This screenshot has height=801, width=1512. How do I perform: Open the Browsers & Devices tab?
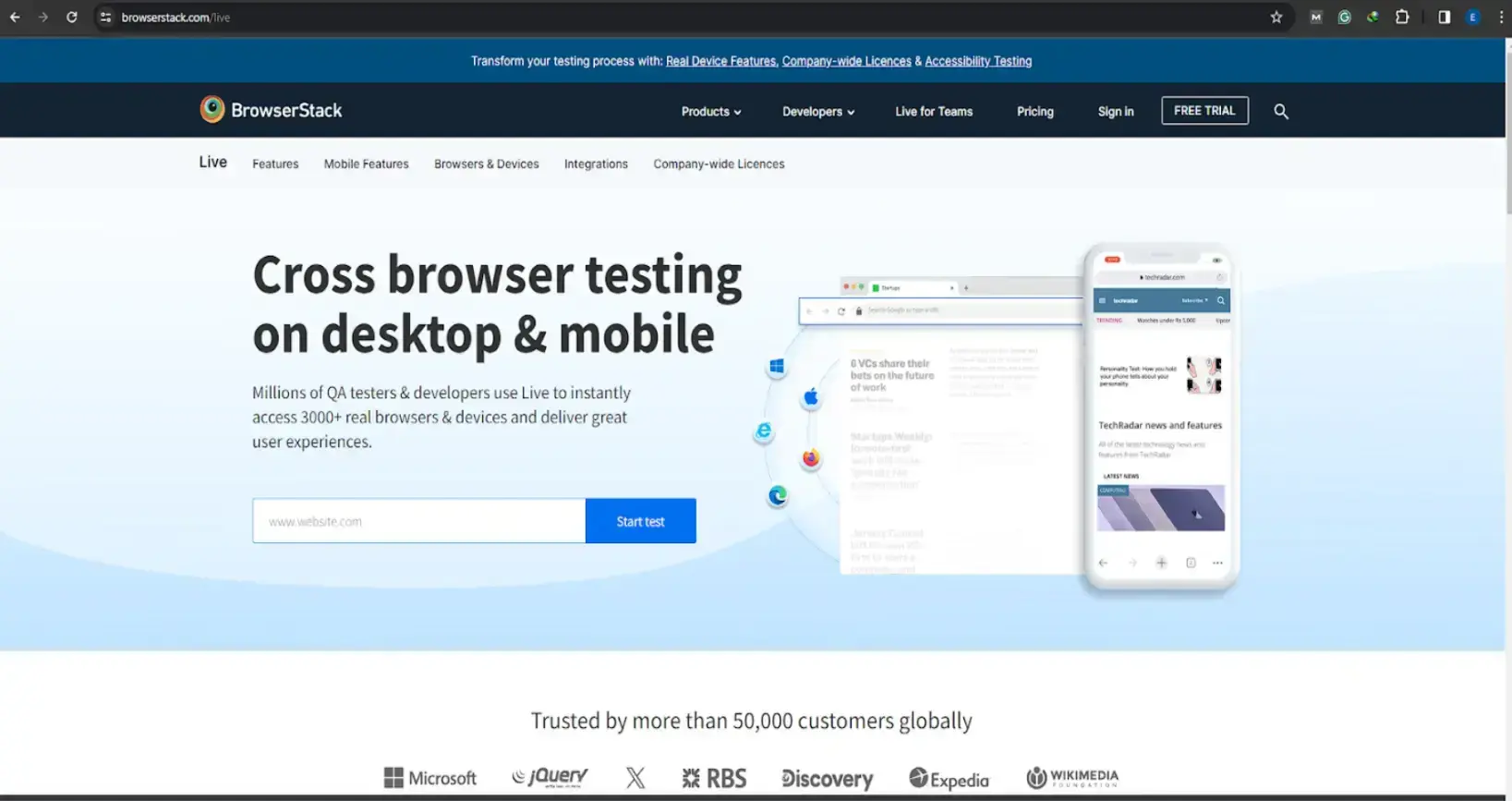[487, 164]
